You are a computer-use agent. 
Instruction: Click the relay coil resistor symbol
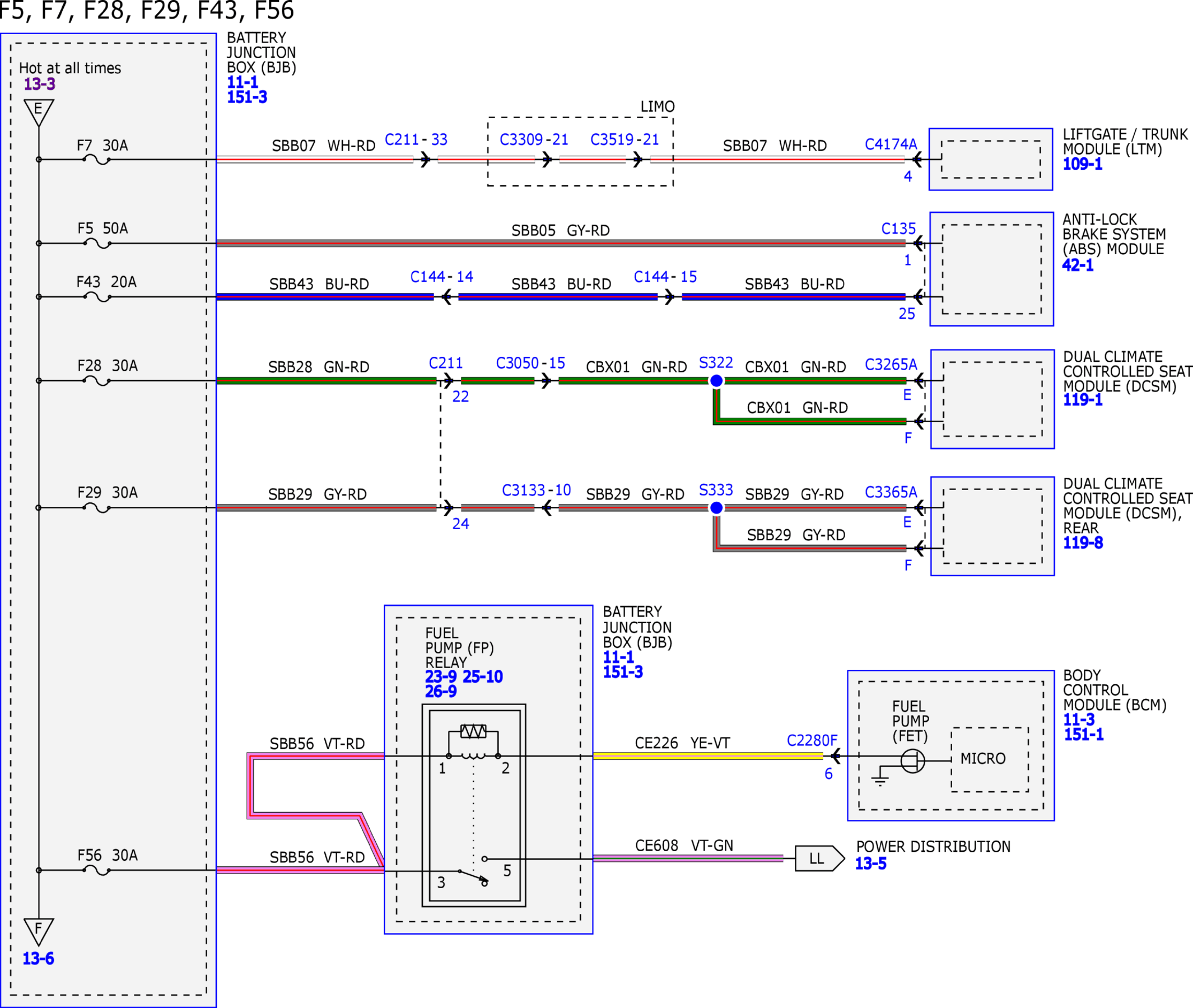pos(473,731)
